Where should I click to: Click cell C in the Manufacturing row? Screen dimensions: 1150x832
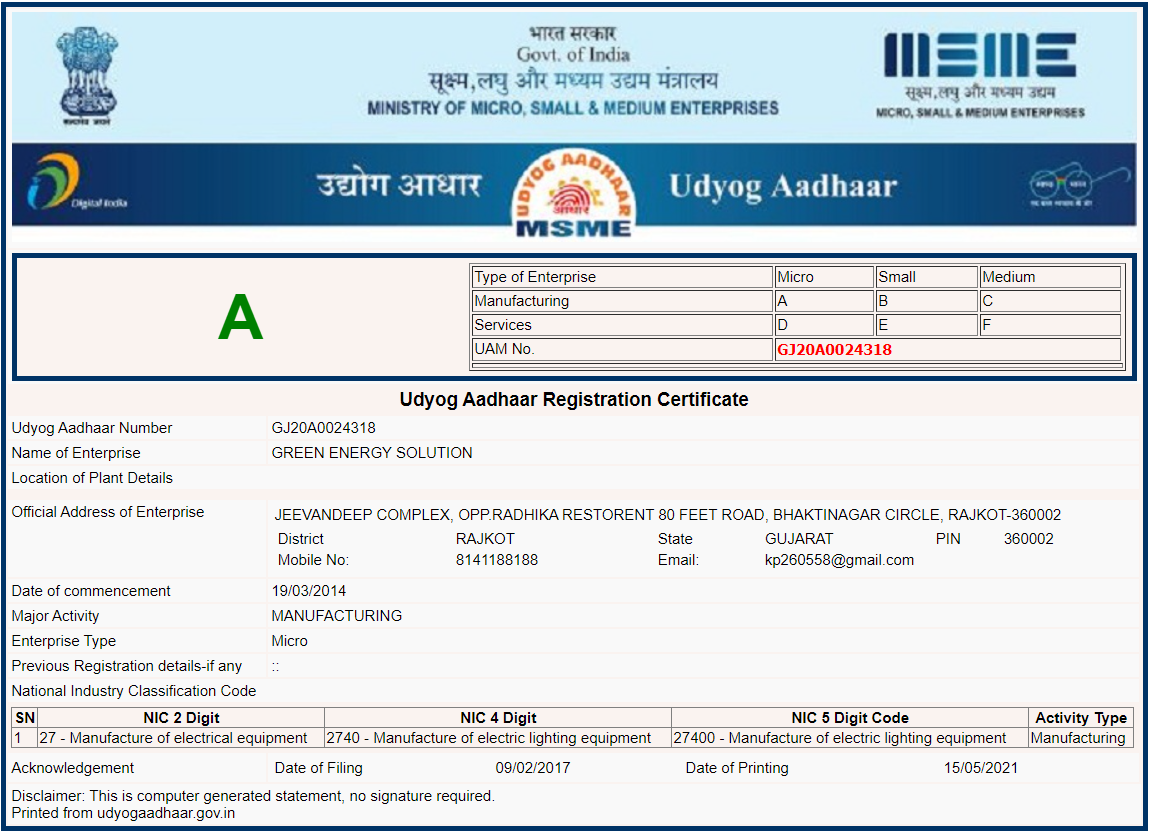pyautogui.click(x=1050, y=301)
